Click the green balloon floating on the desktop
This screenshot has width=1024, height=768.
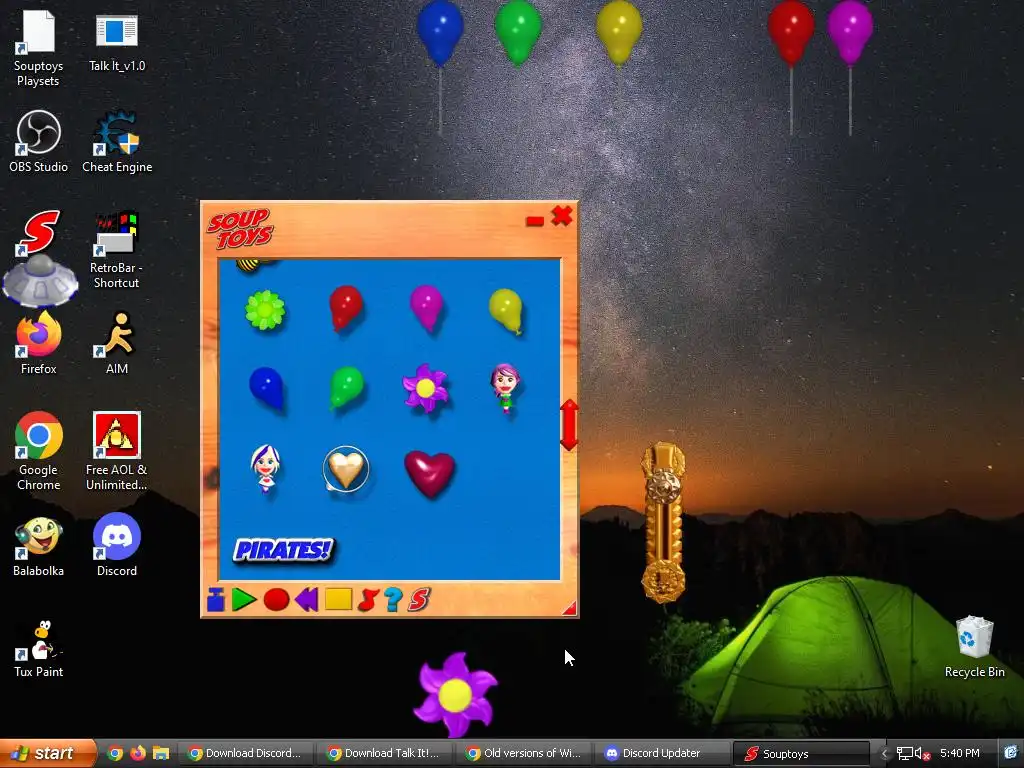[x=518, y=33]
